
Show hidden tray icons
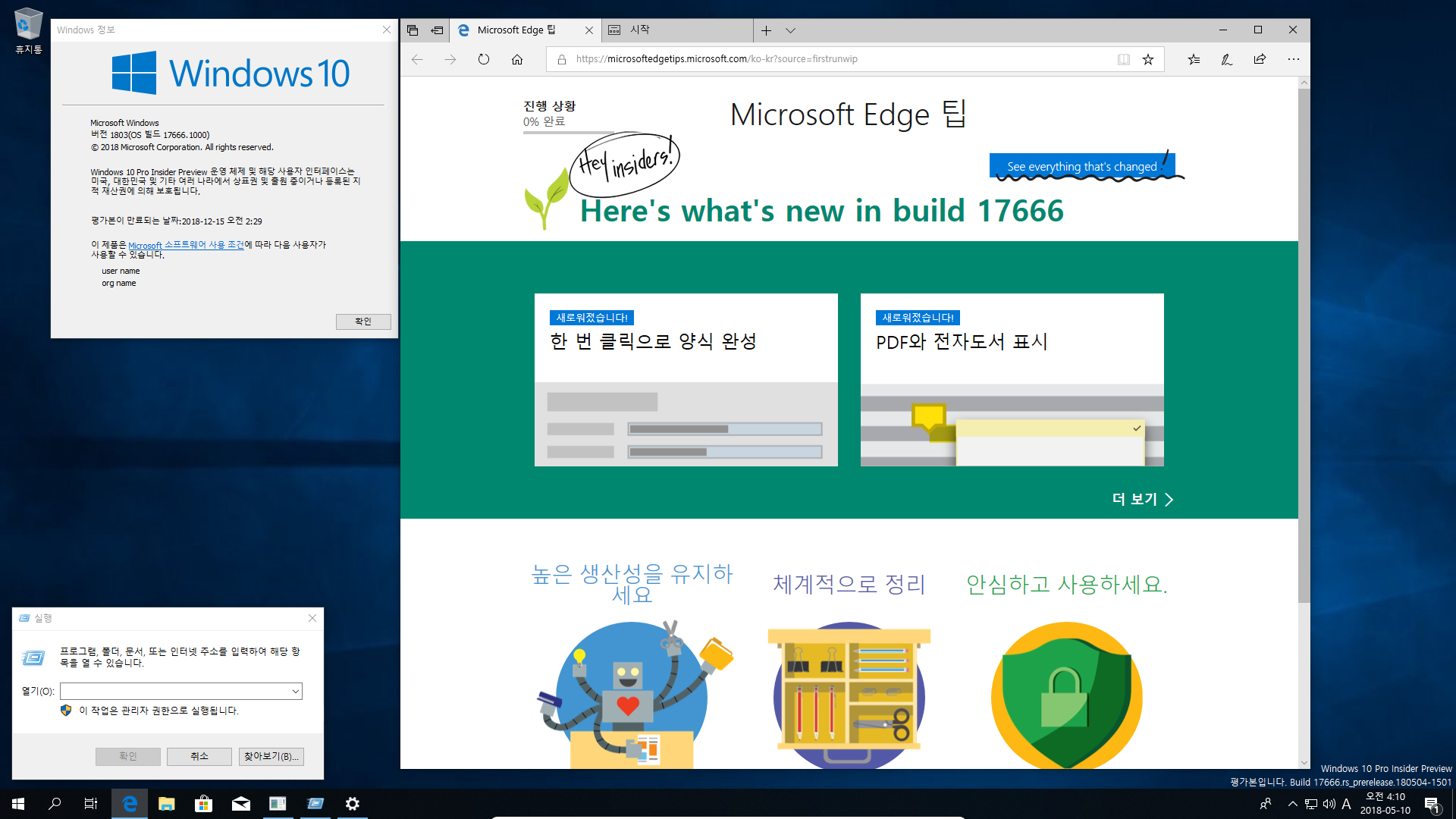pos(1292,804)
